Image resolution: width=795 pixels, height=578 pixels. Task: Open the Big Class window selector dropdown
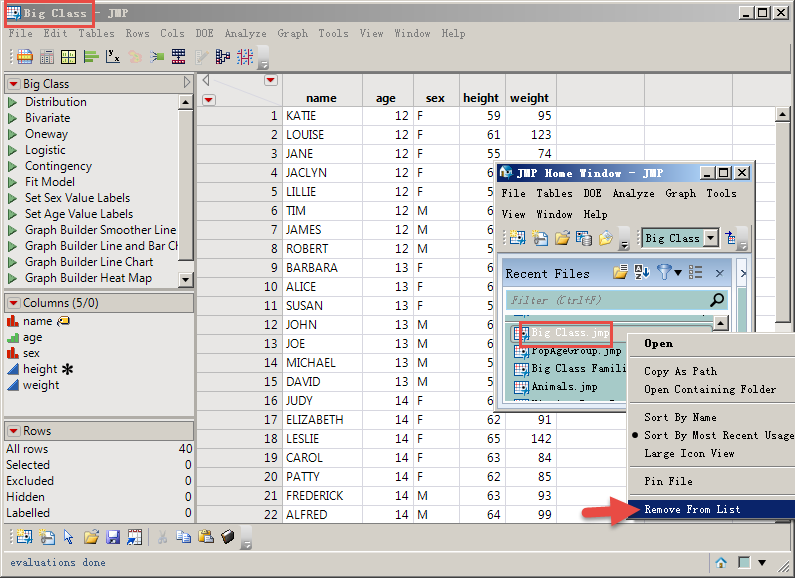tap(711, 238)
